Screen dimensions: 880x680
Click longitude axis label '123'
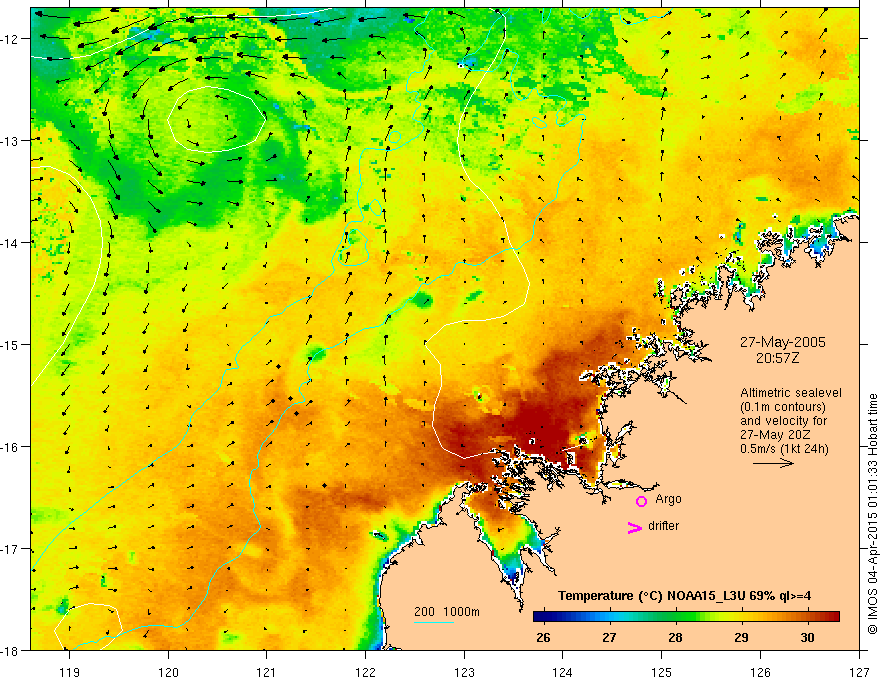pos(464,673)
